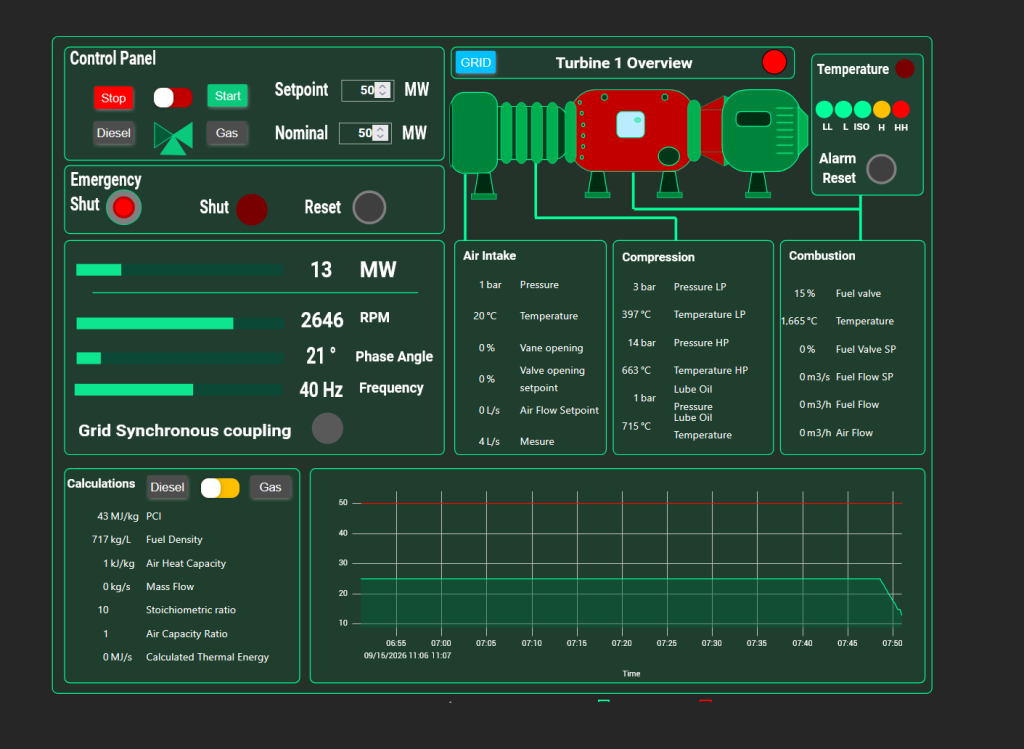
Task: Click the red Stop button
Action: coord(114,98)
